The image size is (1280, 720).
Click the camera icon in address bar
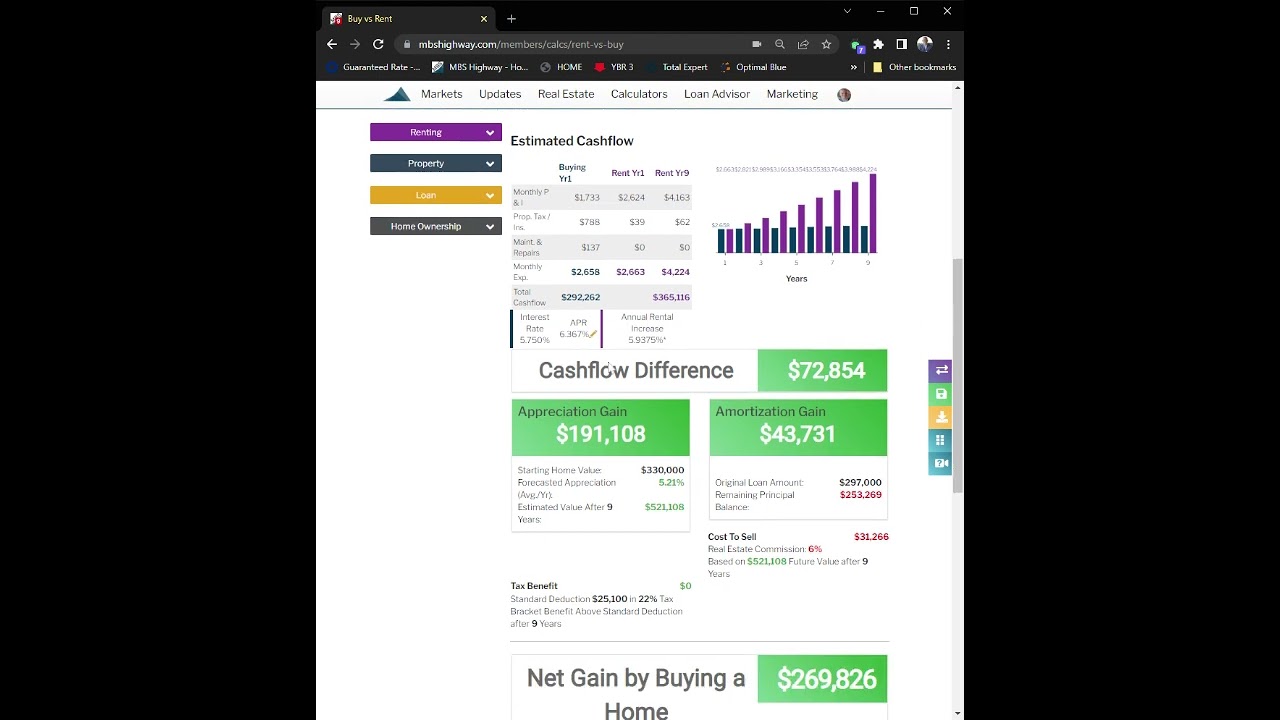(x=757, y=44)
